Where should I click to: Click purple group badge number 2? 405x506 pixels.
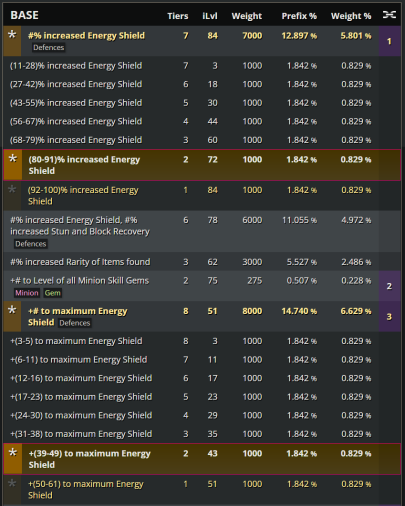[x=389, y=286]
